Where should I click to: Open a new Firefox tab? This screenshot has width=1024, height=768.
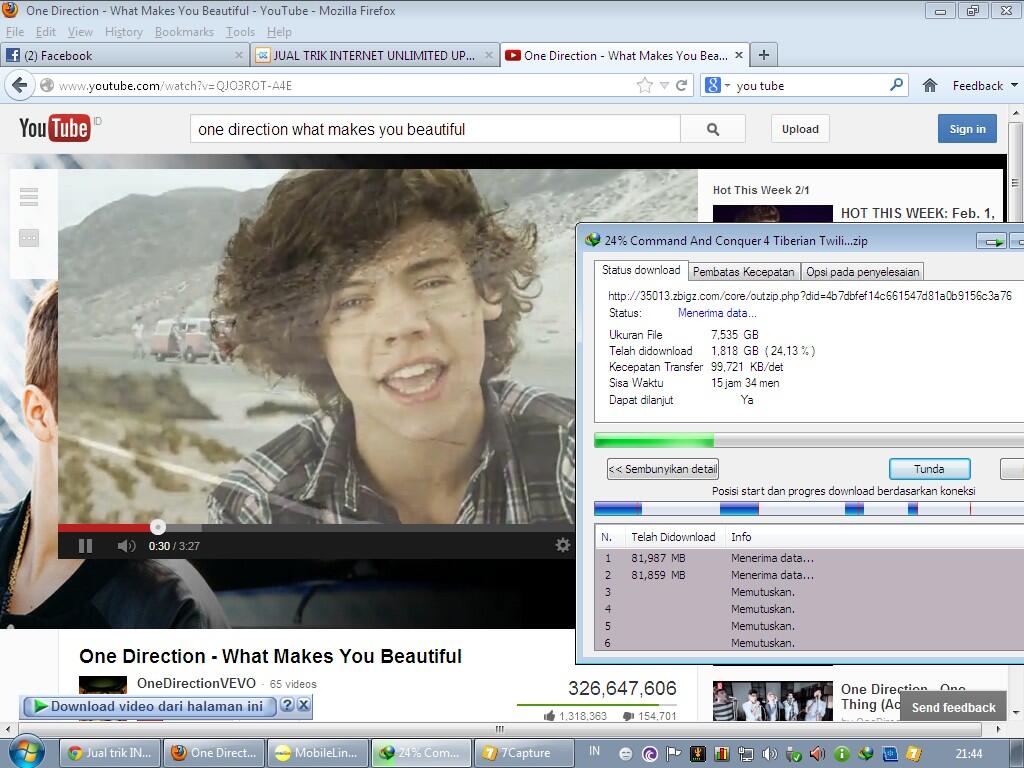pos(763,55)
